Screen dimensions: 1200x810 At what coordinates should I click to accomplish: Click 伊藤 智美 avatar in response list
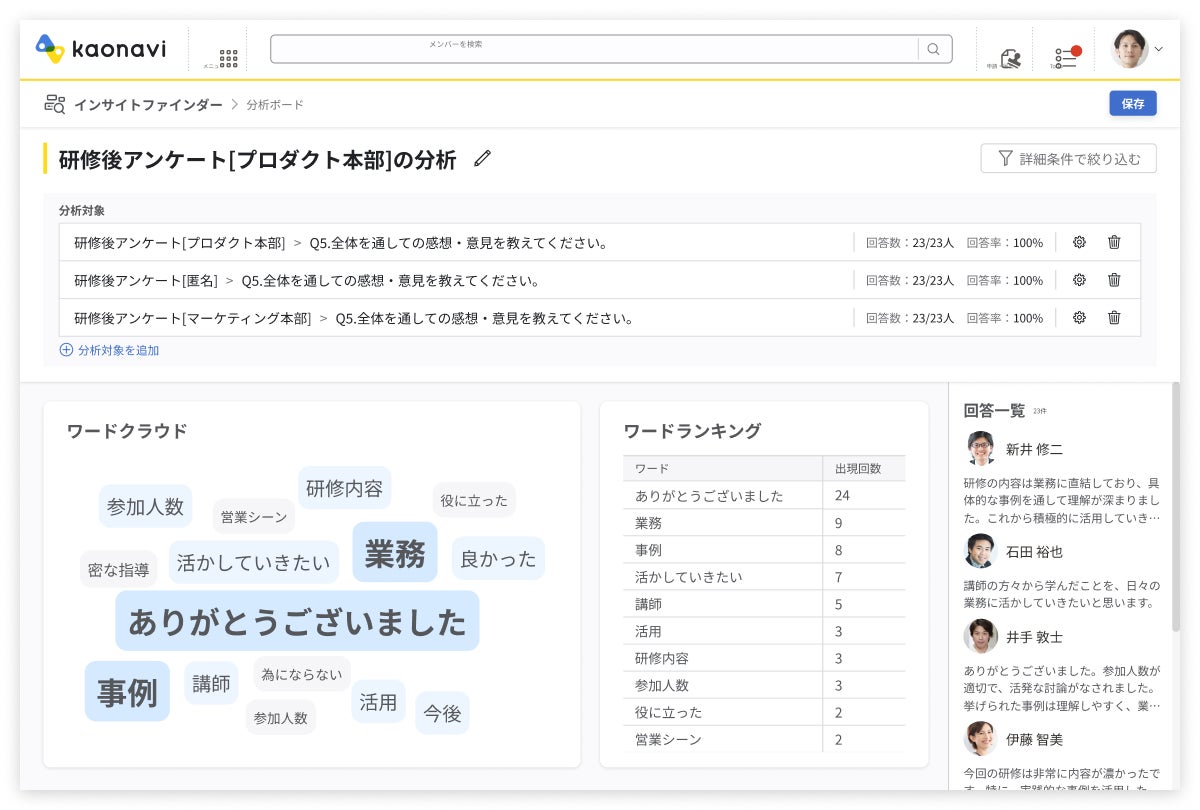[x=981, y=738]
